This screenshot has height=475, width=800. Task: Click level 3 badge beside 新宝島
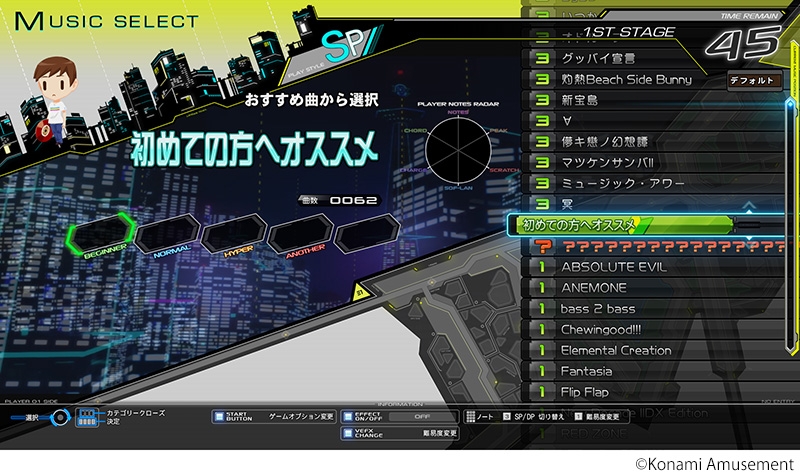(x=542, y=100)
